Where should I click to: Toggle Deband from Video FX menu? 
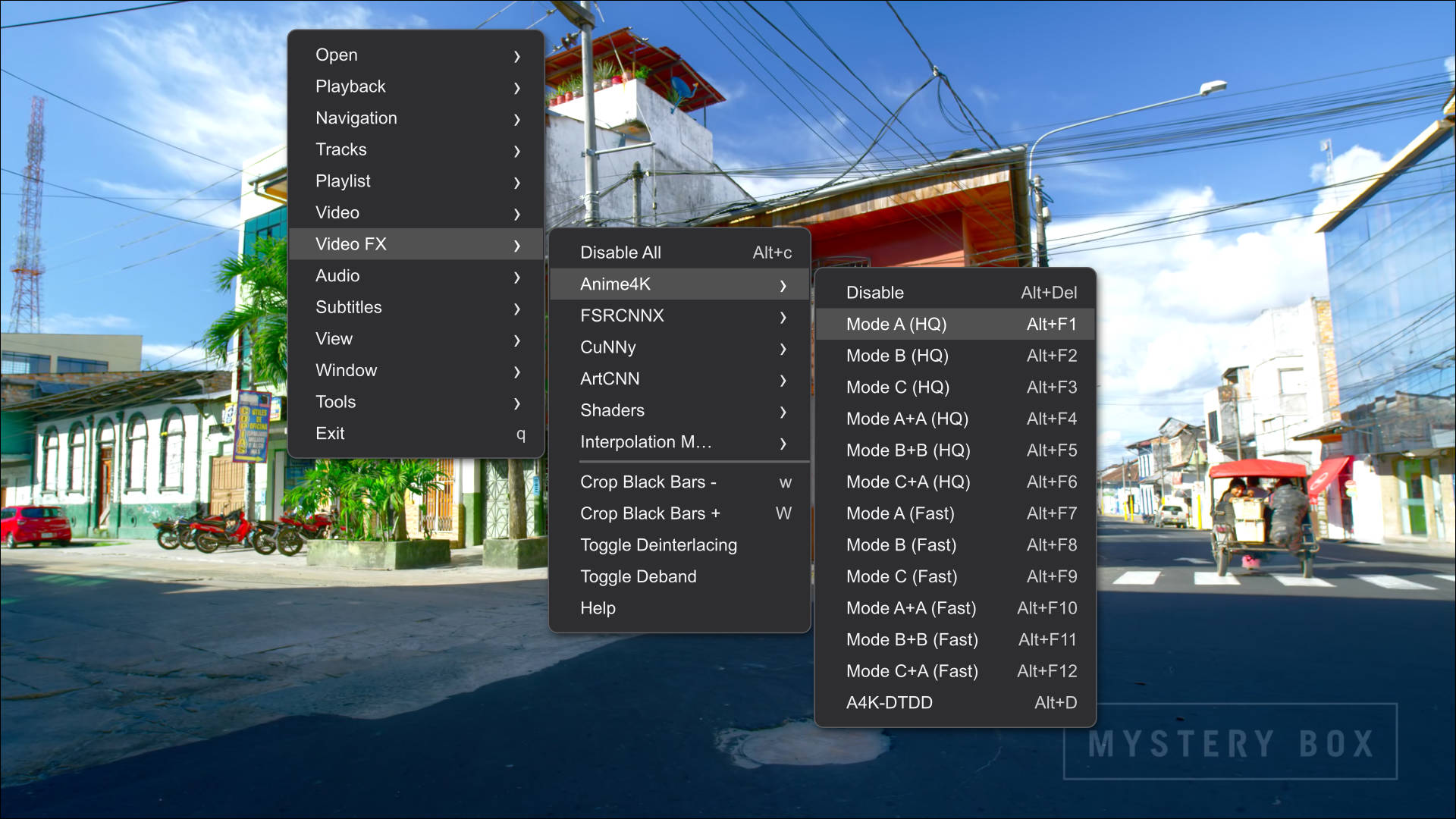point(679,577)
